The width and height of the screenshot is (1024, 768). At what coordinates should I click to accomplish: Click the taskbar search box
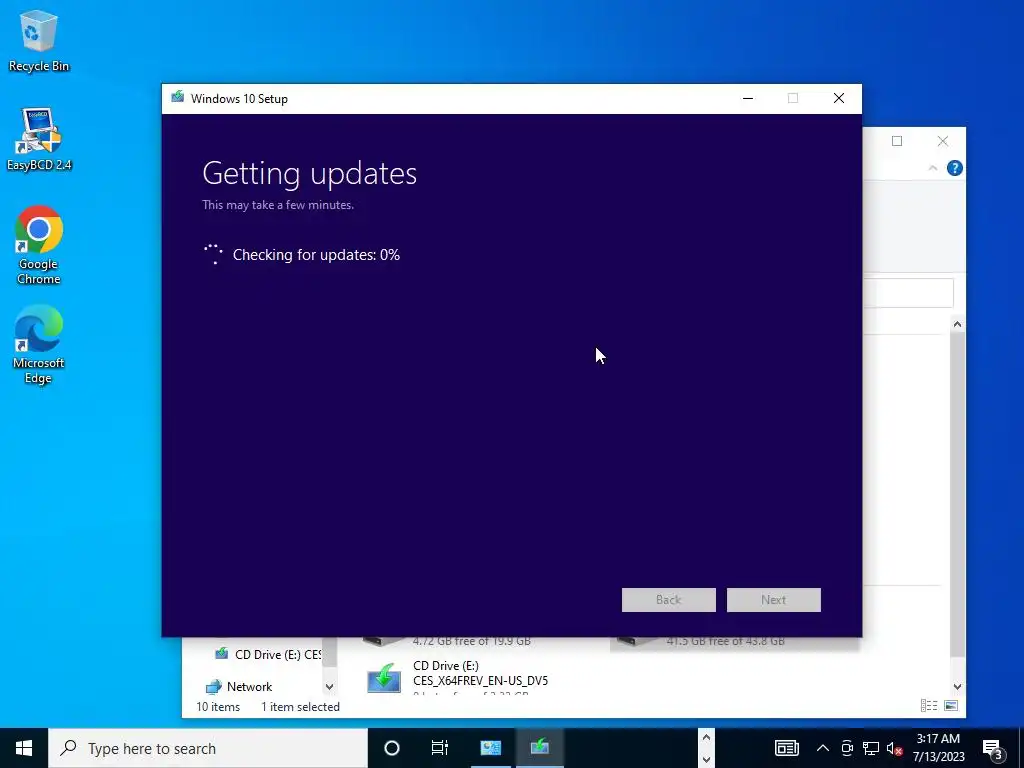coord(208,748)
